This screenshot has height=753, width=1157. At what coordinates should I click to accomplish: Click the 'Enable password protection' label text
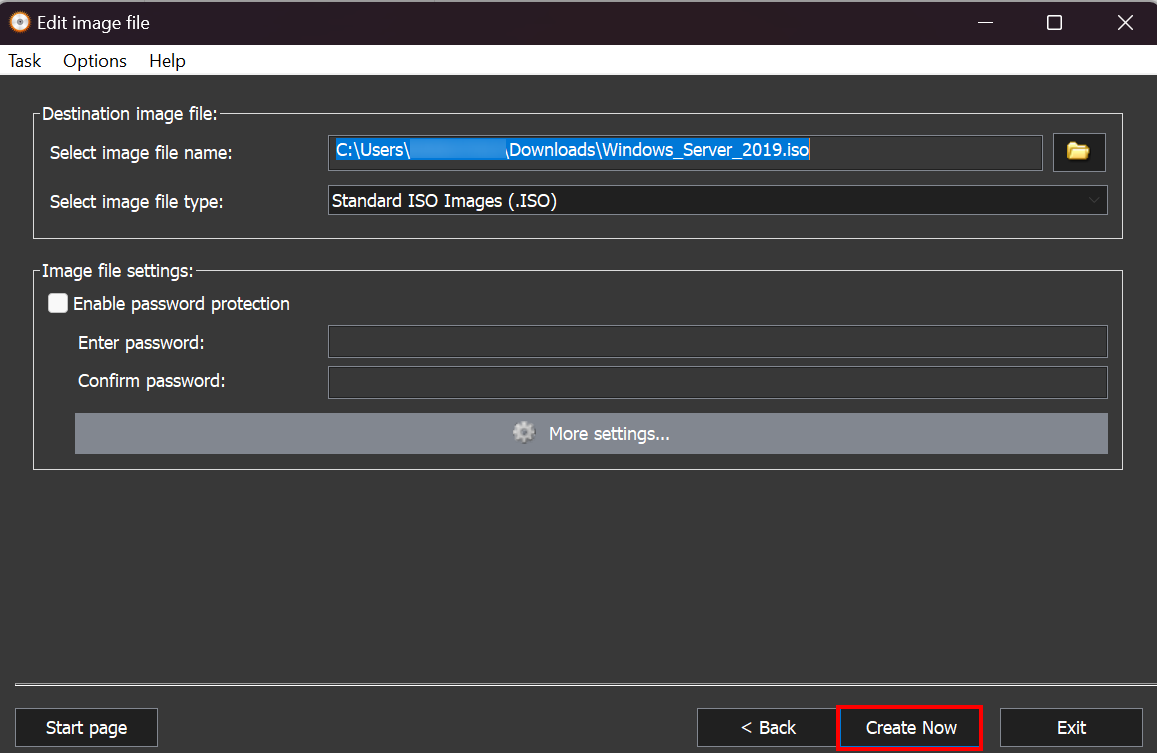pyautogui.click(x=181, y=304)
